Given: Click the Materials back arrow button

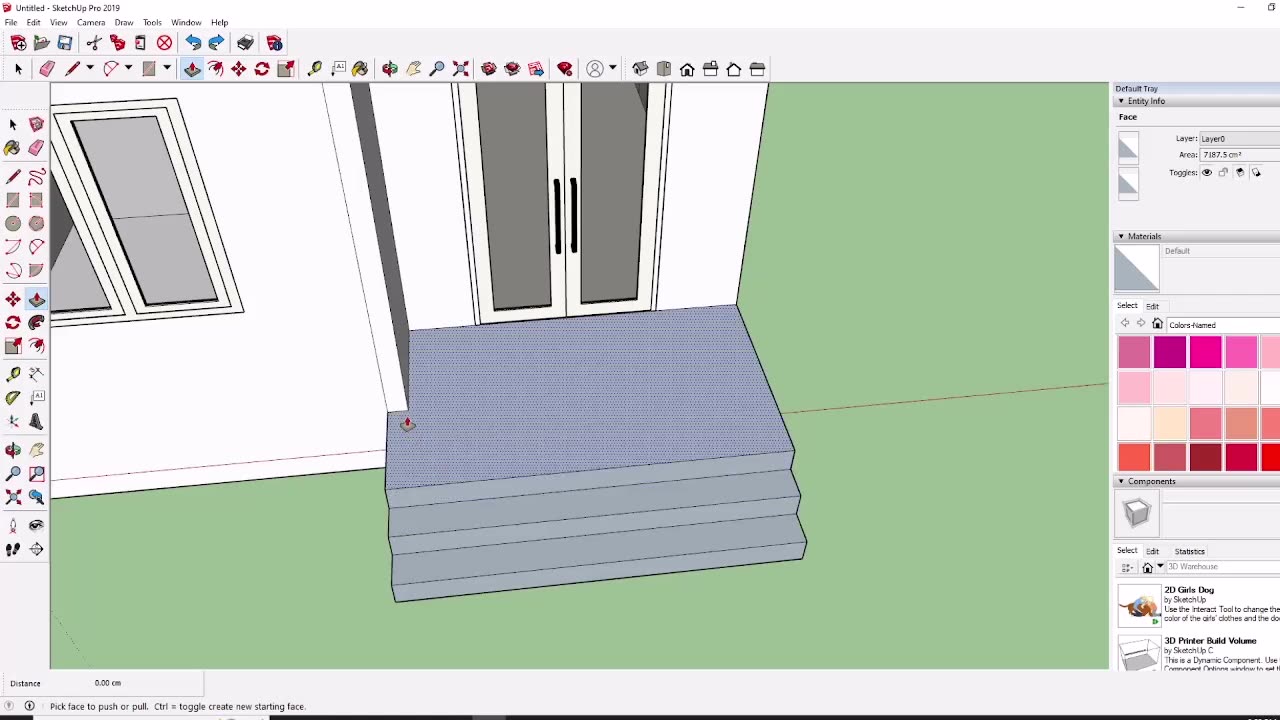Looking at the screenshot, I should (1125, 324).
